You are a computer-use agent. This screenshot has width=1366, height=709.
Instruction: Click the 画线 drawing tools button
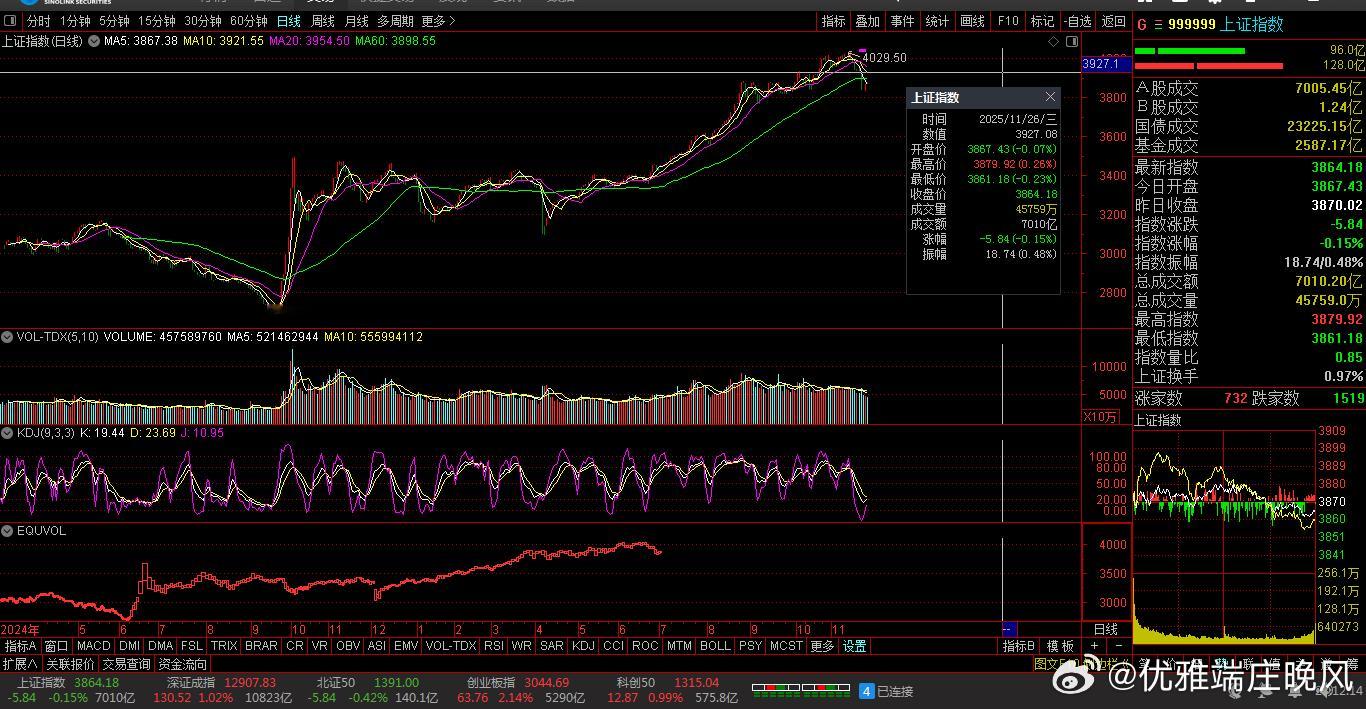pos(972,21)
